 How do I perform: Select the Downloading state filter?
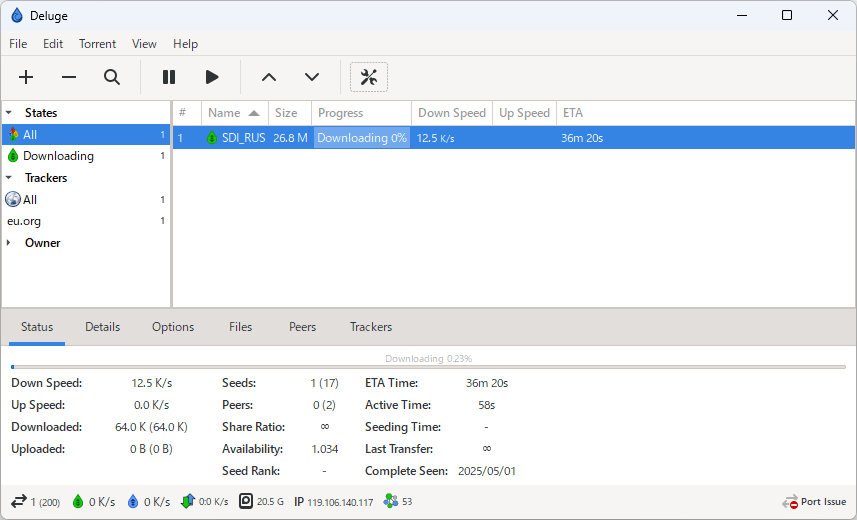tap(58, 156)
